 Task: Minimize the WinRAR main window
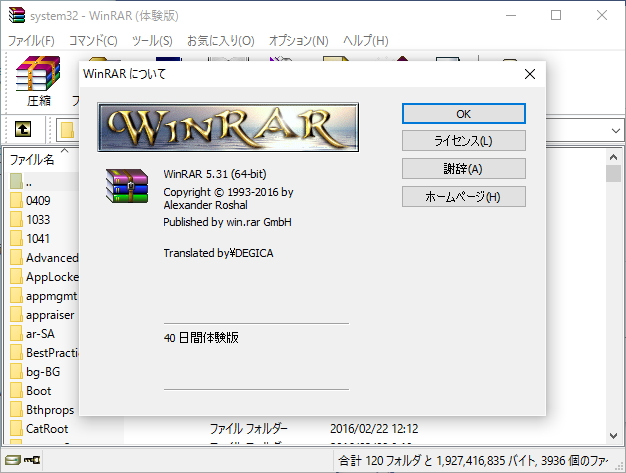pyautogui.click(x=511, y=15)
